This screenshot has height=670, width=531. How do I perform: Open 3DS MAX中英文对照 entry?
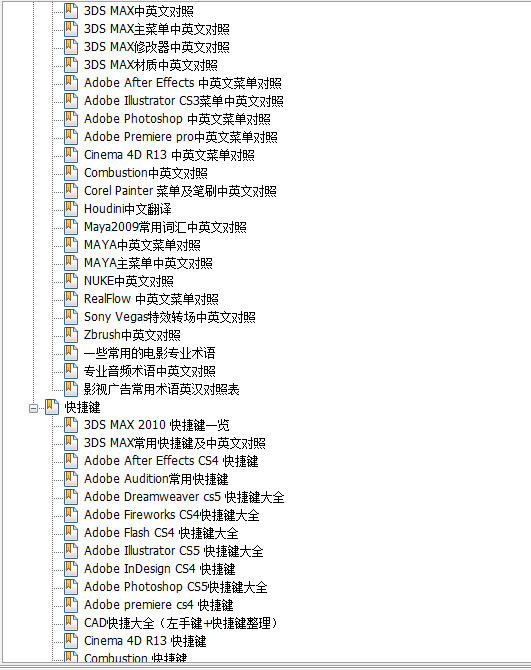coord(138,11)
